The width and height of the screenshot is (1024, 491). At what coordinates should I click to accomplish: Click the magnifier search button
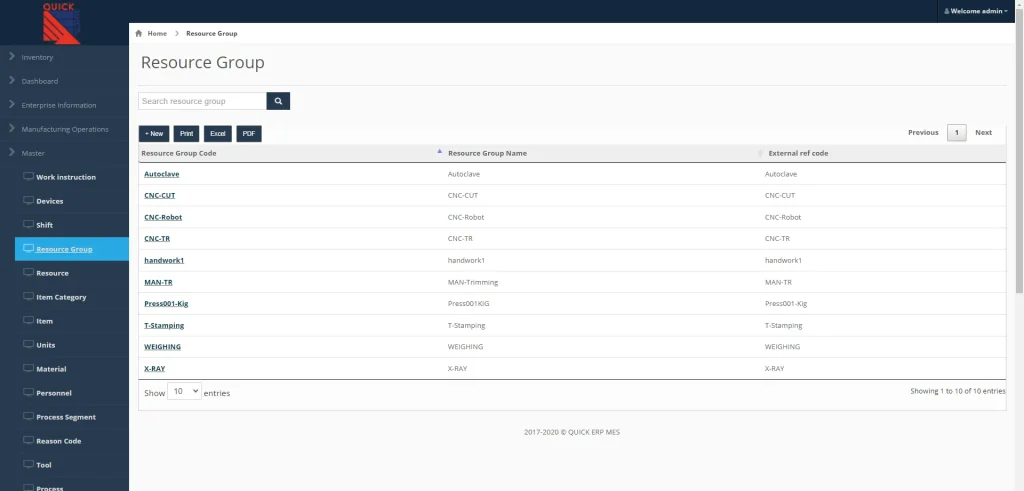[278, 101]
